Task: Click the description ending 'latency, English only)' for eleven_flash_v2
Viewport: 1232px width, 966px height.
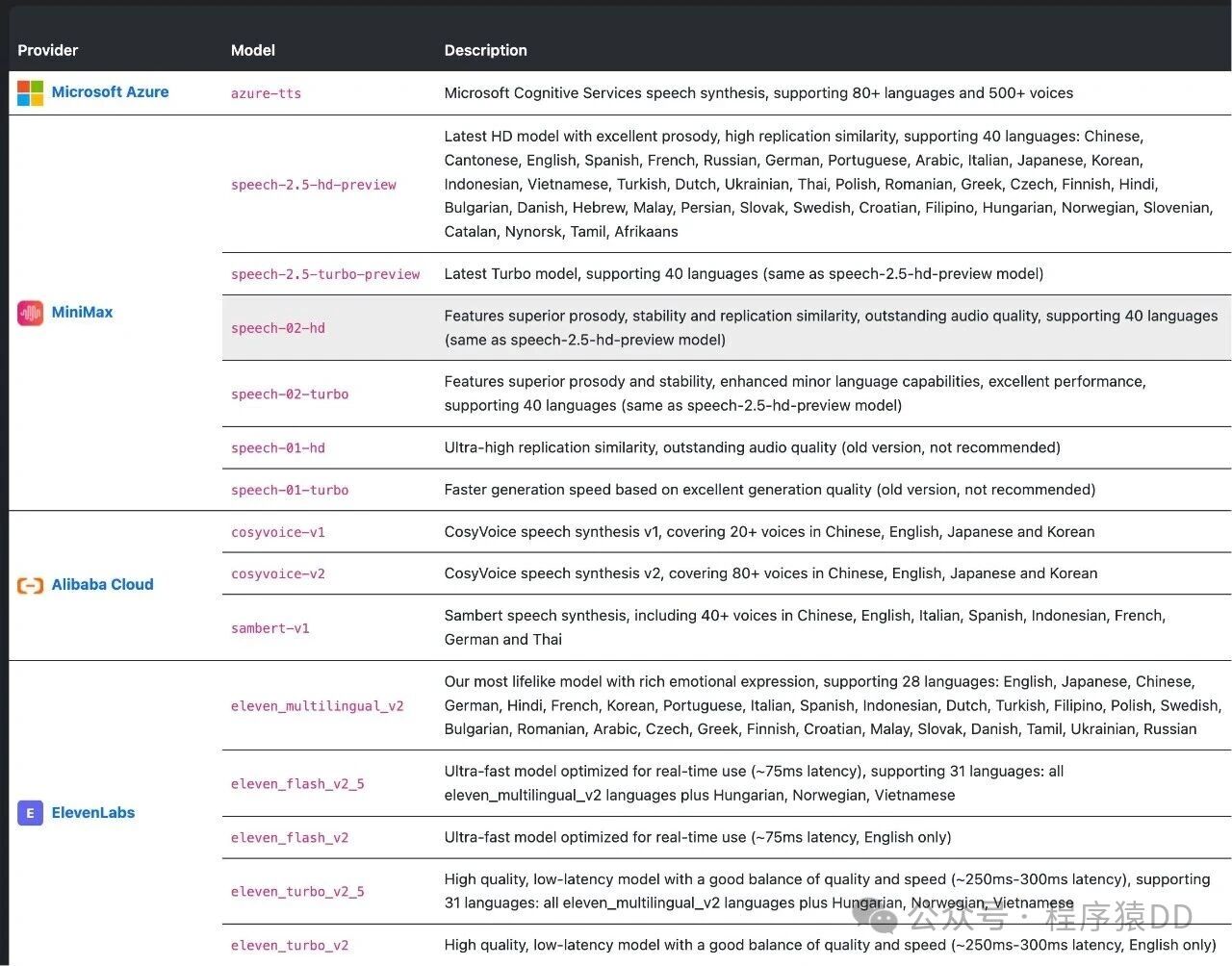Action: pos(698,837)
